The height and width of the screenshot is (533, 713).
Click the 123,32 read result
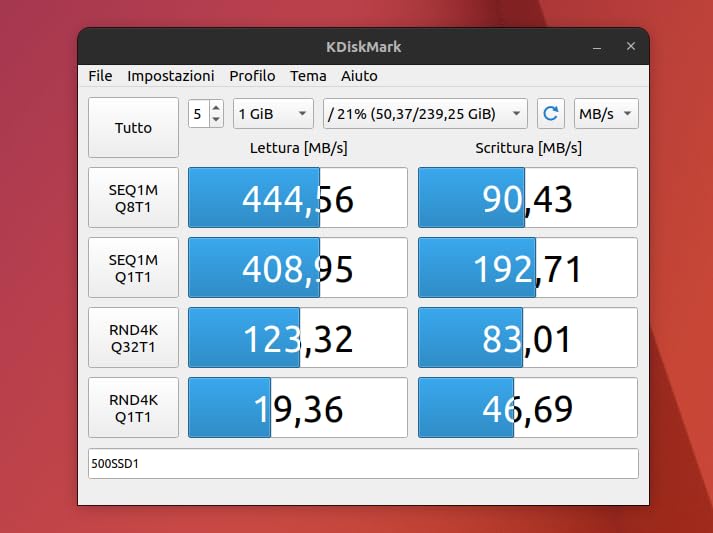pos(298,338)
